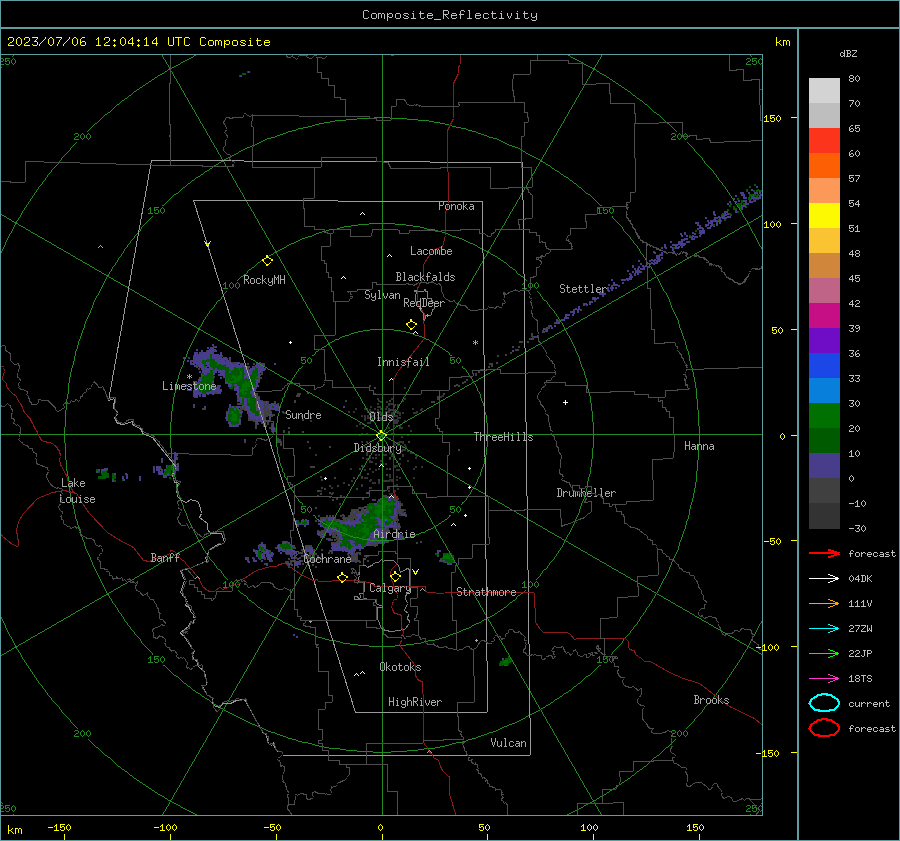Select the red 60-65 dBZ swatch

(x=824, y=141)
